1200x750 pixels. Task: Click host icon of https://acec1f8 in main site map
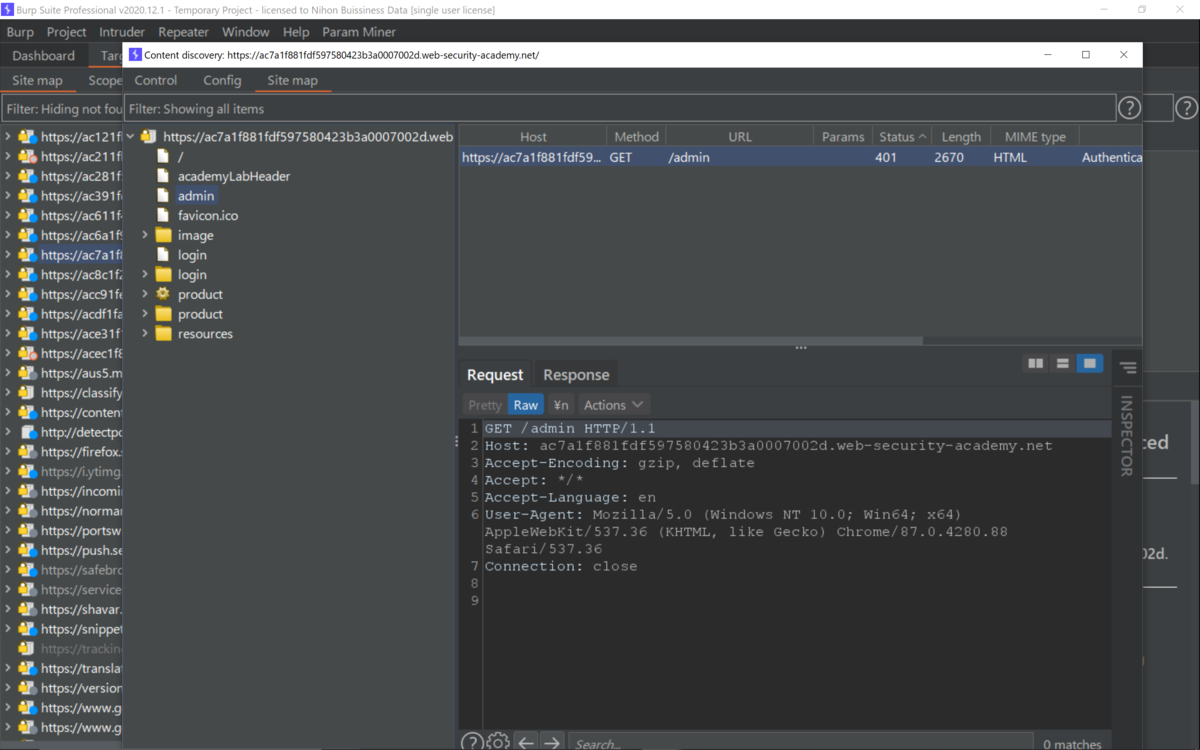coord(28,353)
